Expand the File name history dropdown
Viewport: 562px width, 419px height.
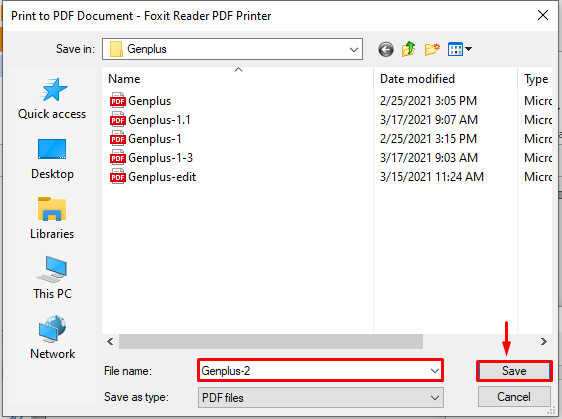coord(435,371)
